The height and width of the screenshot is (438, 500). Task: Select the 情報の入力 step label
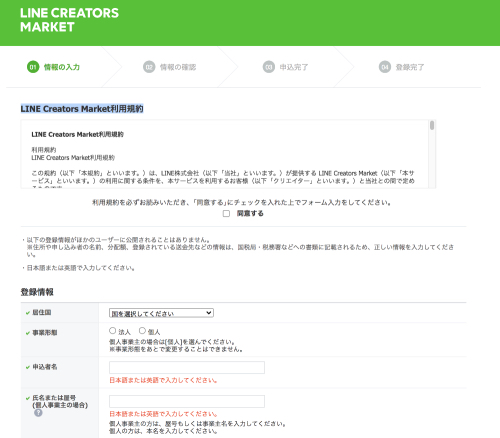[62, 67]
